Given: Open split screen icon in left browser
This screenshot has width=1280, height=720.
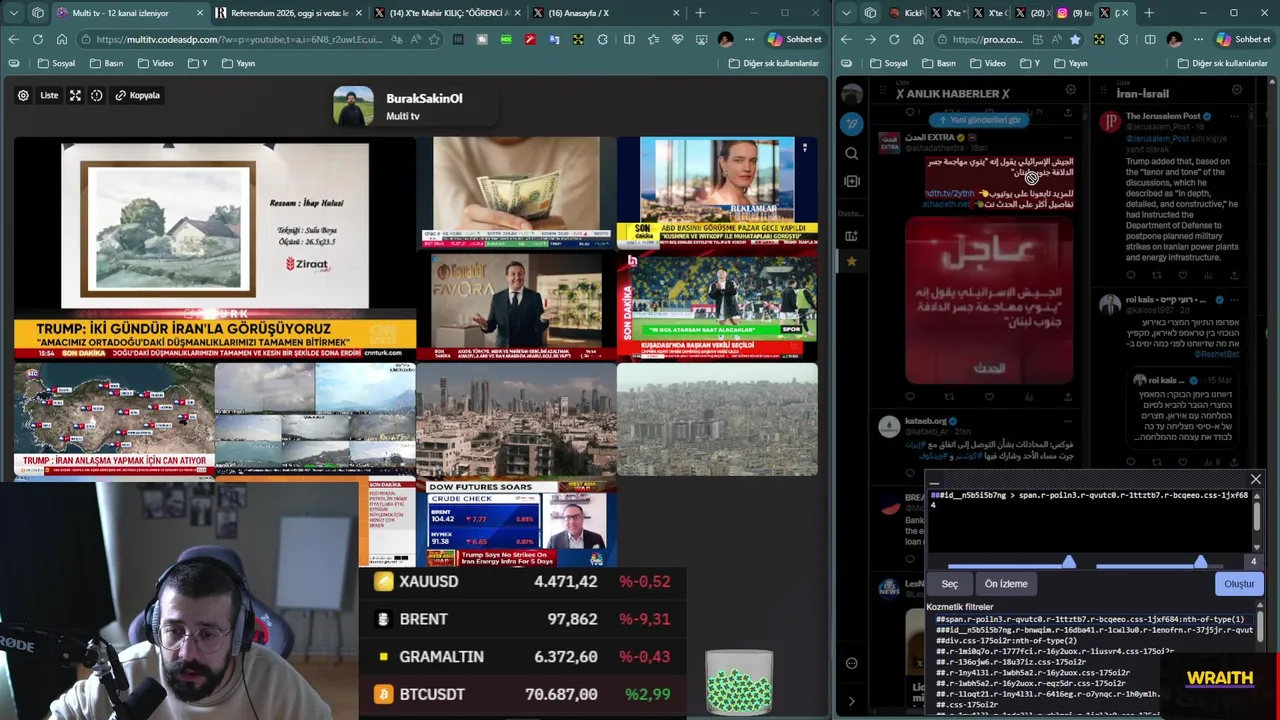Looking at the screenshot, I should (629, 39).
